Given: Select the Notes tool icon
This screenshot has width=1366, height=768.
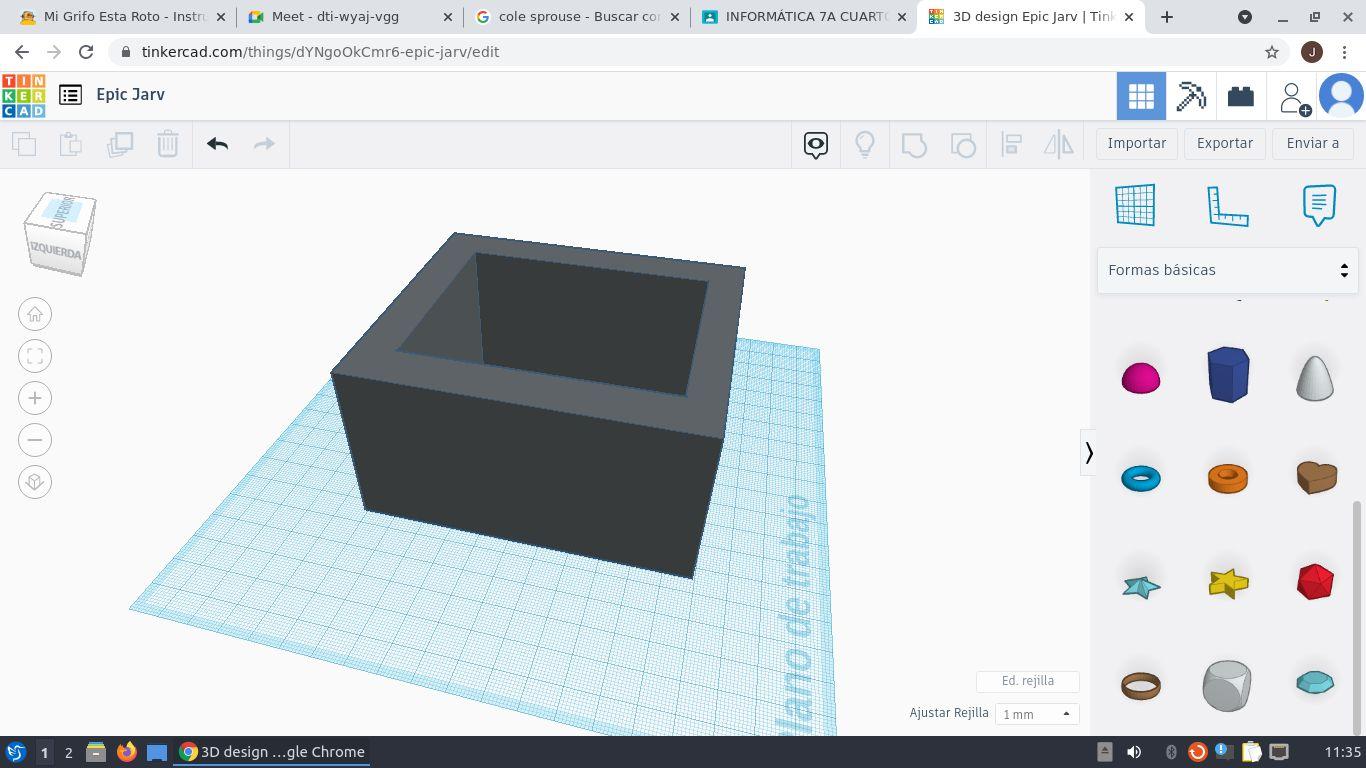Looking at the screenshot, I should pyautogui.click(x=1319, y=205).
